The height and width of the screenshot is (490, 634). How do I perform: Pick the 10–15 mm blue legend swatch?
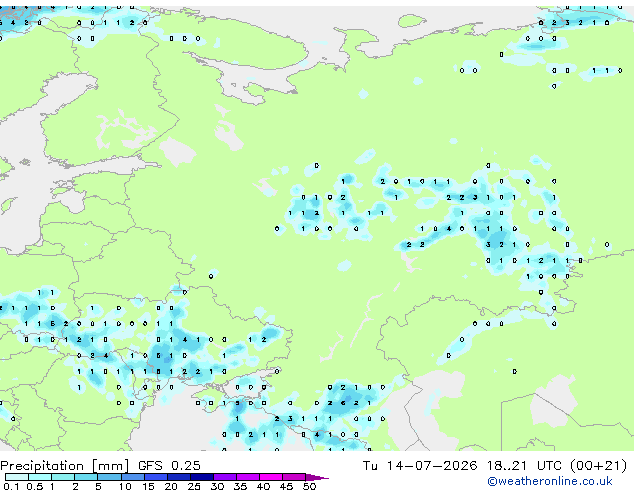coord(132,477)
